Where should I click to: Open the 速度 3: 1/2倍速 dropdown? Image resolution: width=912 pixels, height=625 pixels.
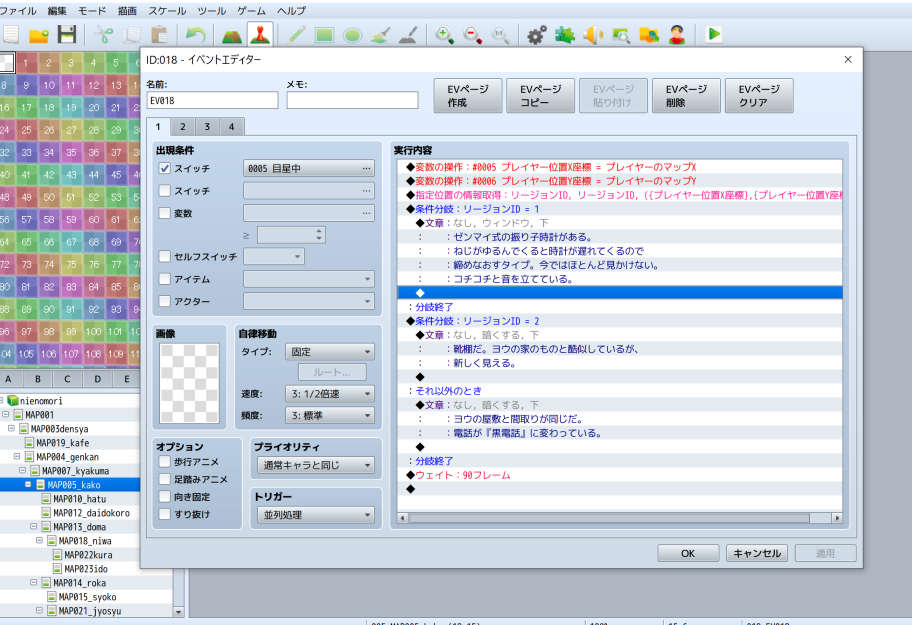point(330,394)
